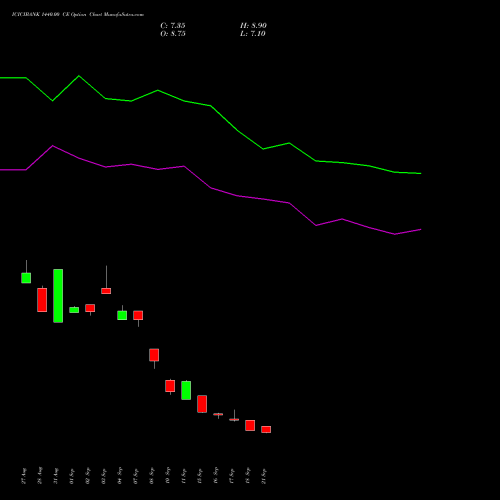Image resolution: width=500 pixels, height=500 pixels.
Task: Click the purple lower band line
Action: pos(211,188)
